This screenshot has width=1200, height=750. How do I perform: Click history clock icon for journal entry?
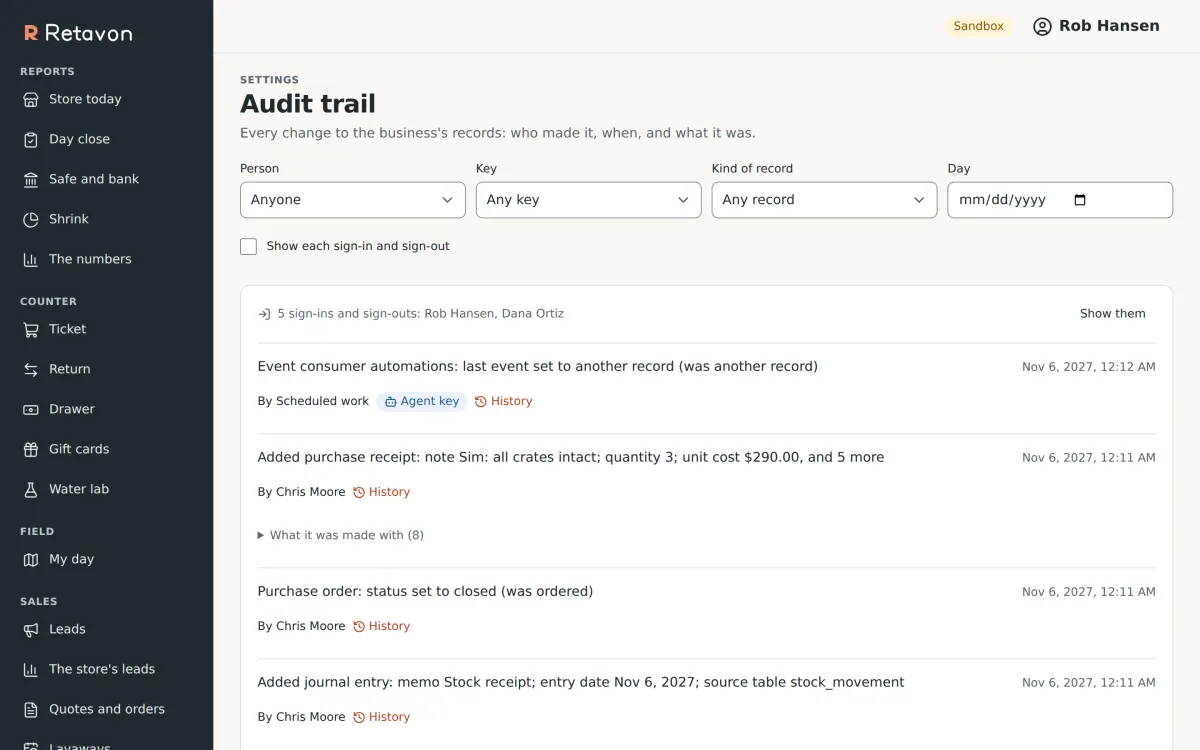359,717
